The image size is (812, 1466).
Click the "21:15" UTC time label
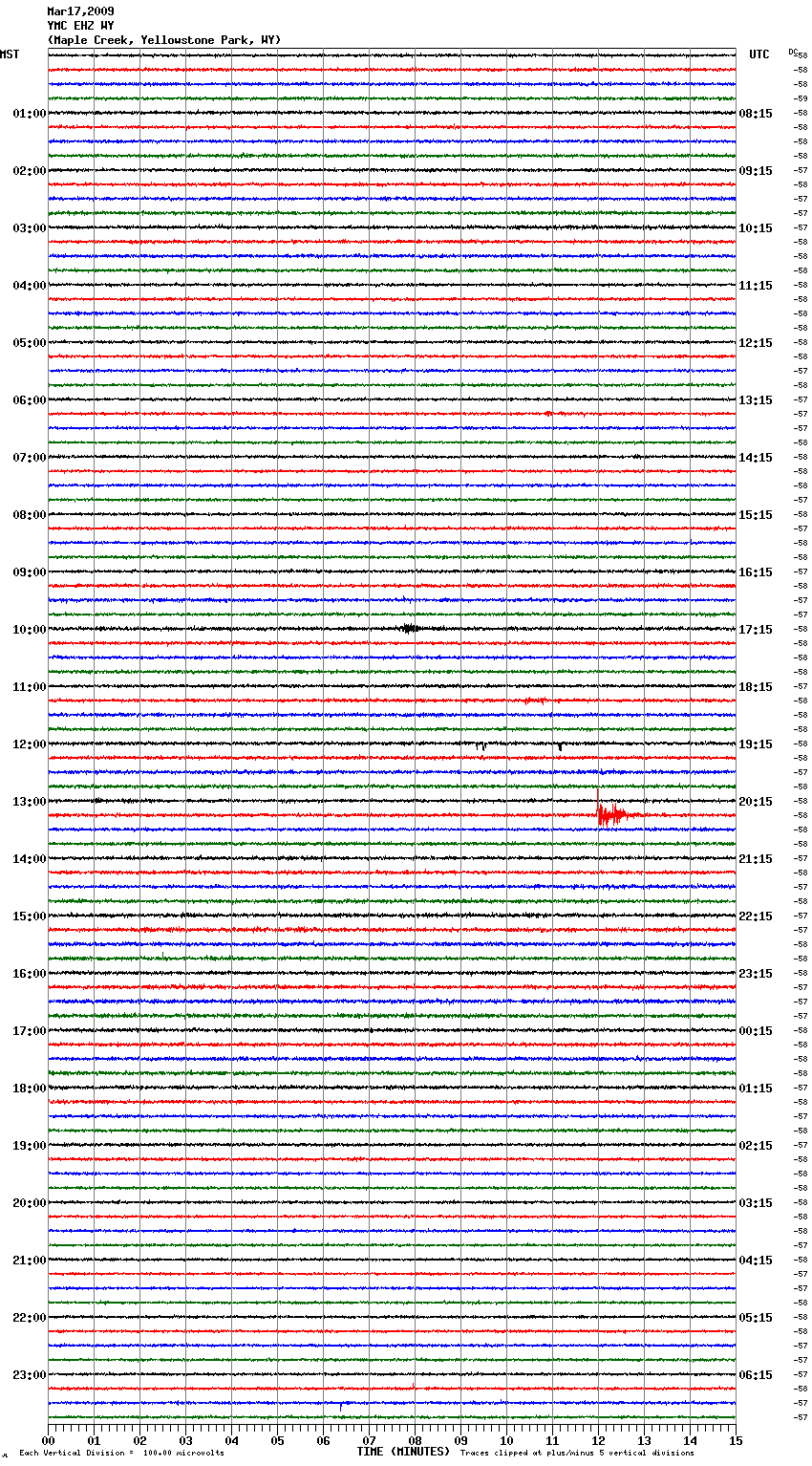point(756,859)
